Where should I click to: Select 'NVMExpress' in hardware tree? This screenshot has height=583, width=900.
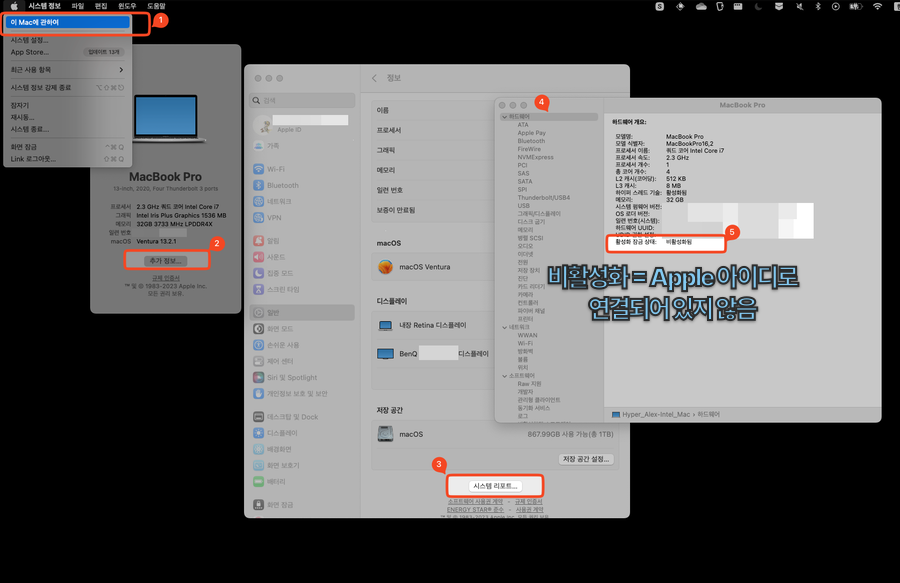pyautogui.click(x=536, y=157)
